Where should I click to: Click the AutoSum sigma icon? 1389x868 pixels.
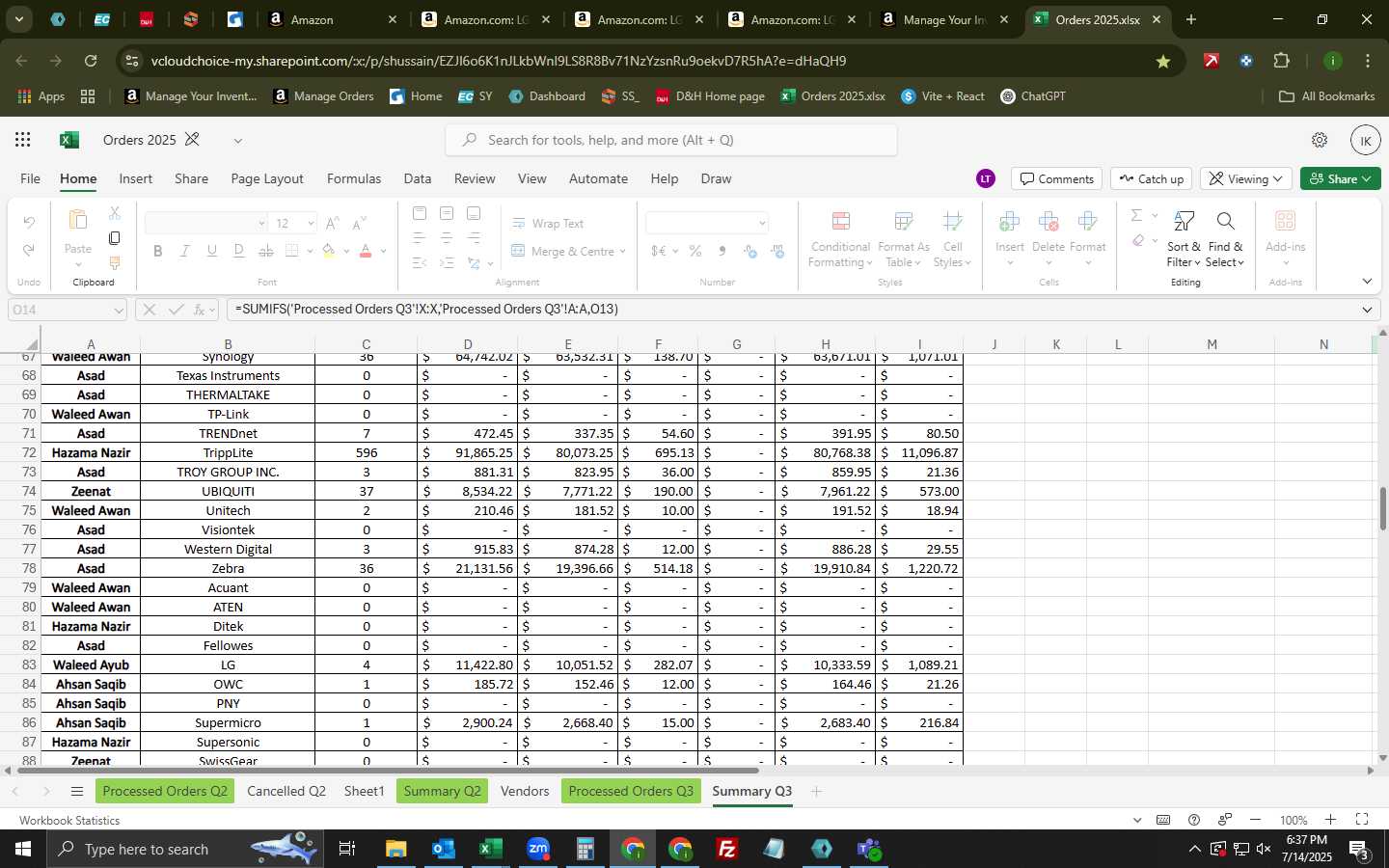[1136, 215]
